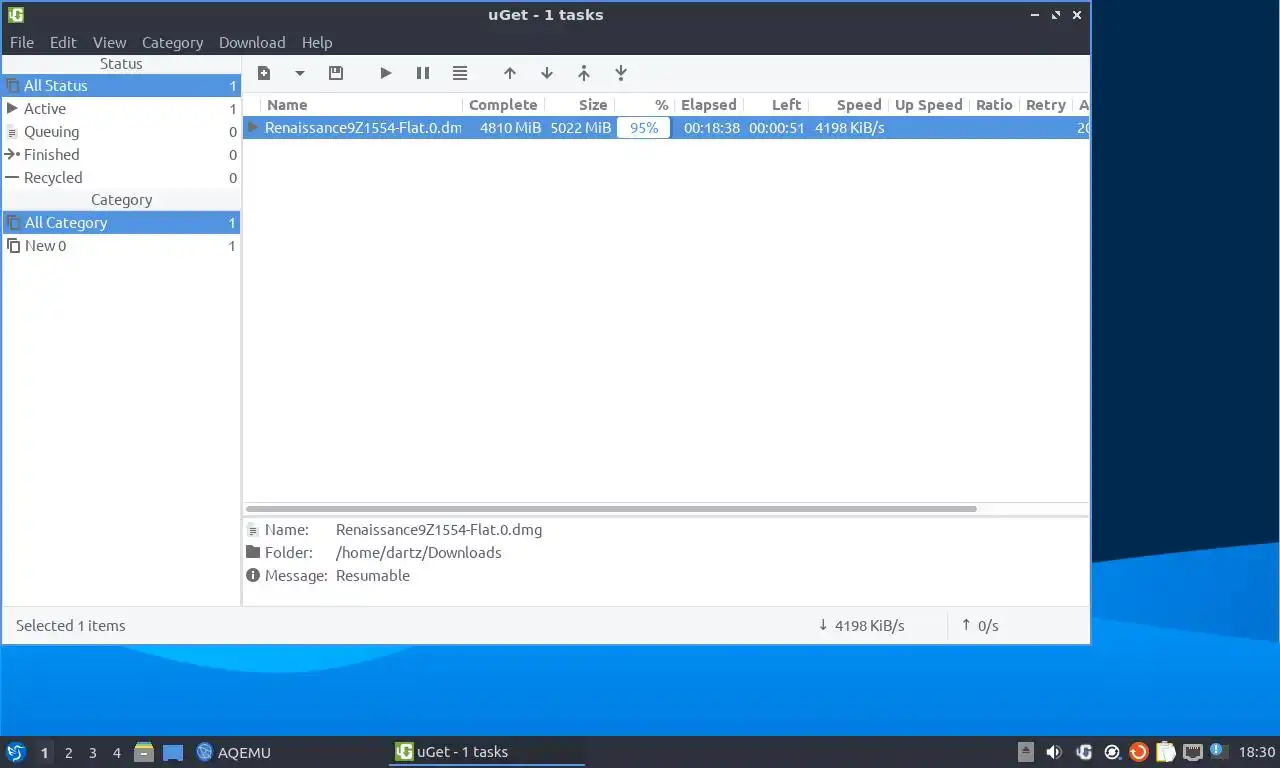
Task: Select the New 0 category
Action: point(121,246)
